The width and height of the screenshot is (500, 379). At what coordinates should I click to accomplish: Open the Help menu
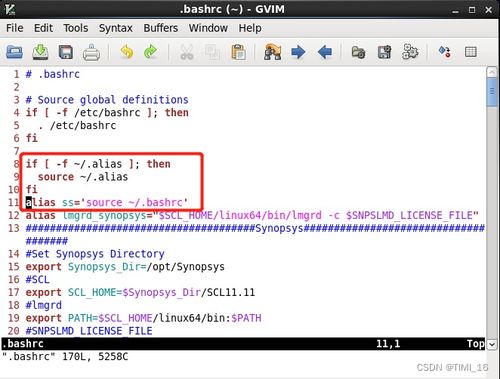(250, 28)
